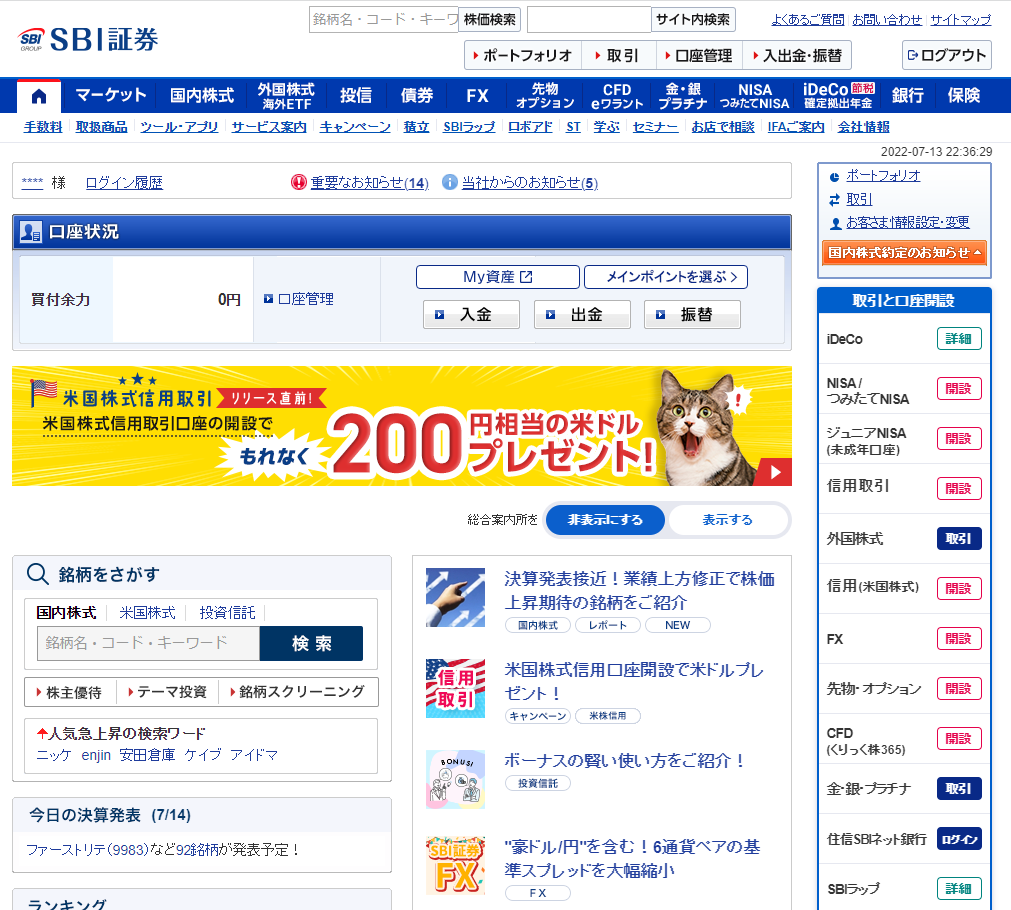Click the home icon in the navigation bar
Screen dimensions: 1011x910
point(39,96)
